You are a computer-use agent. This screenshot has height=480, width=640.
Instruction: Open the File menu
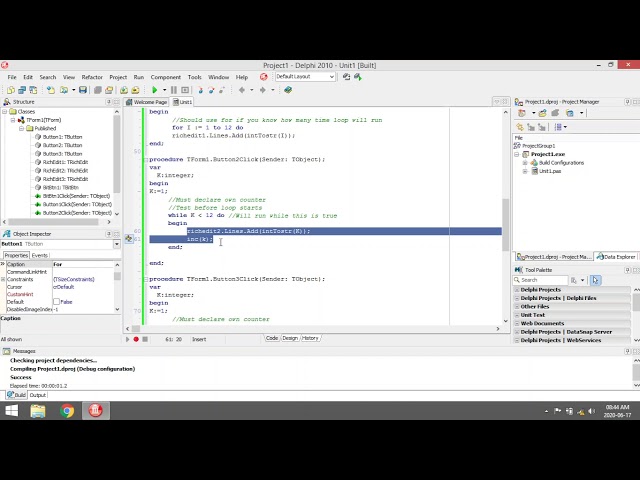[12, 77]
